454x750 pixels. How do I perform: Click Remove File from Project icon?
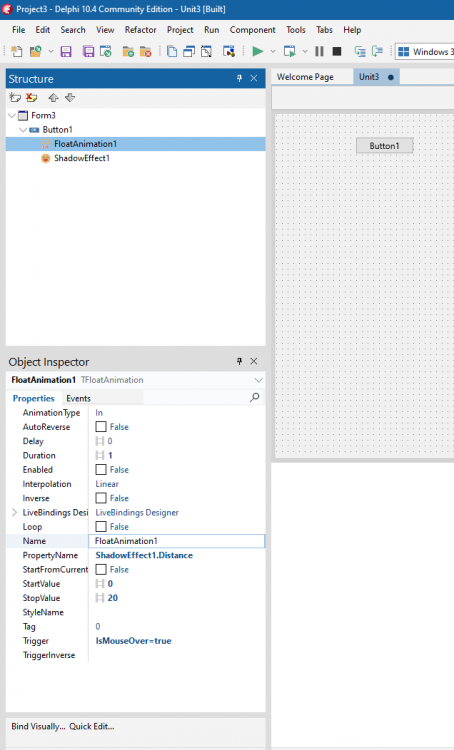pyautogui.click(x=145, y=51)
